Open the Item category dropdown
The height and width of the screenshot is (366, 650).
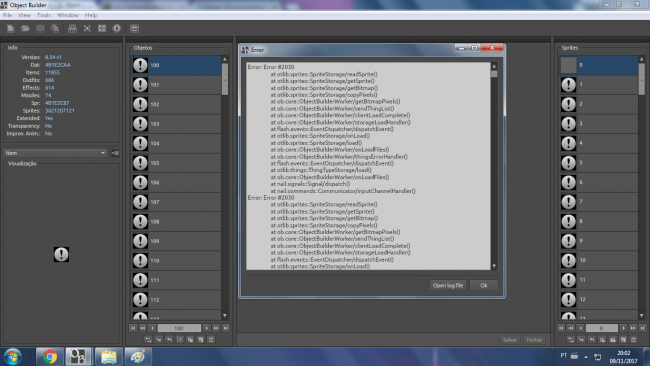(x=56, y=153)
